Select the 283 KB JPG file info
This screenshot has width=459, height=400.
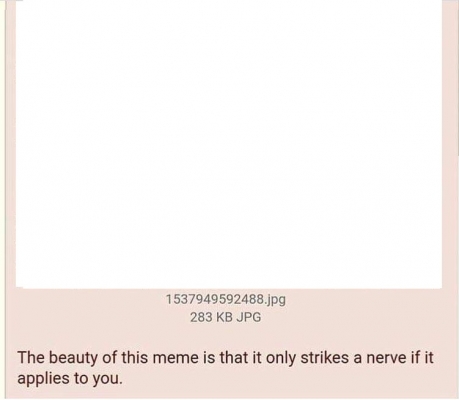coord(226,317)
